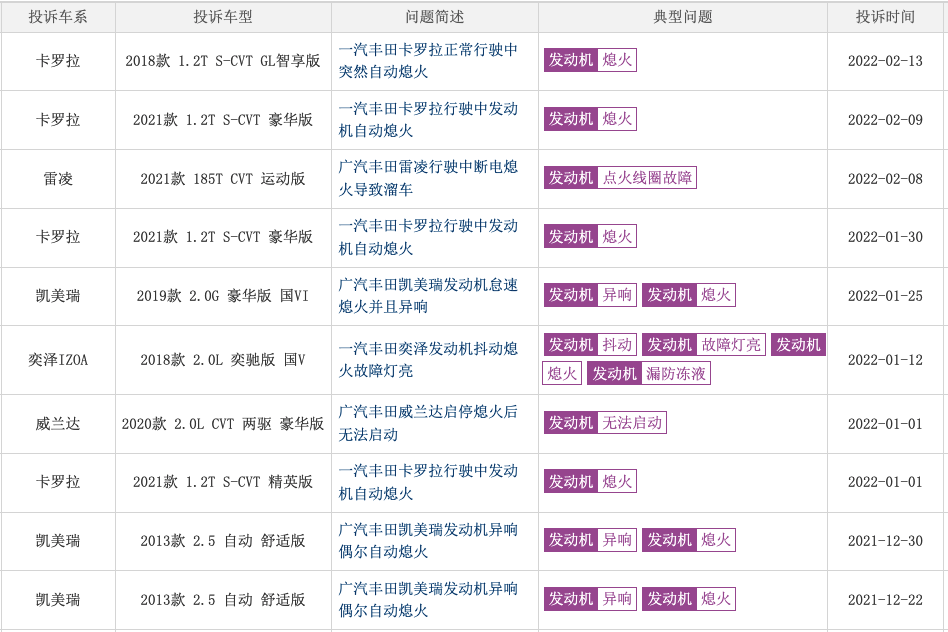Click the 投诉时间 column header
The width and height of the screenshot is (948, 632).
point(885,17)
